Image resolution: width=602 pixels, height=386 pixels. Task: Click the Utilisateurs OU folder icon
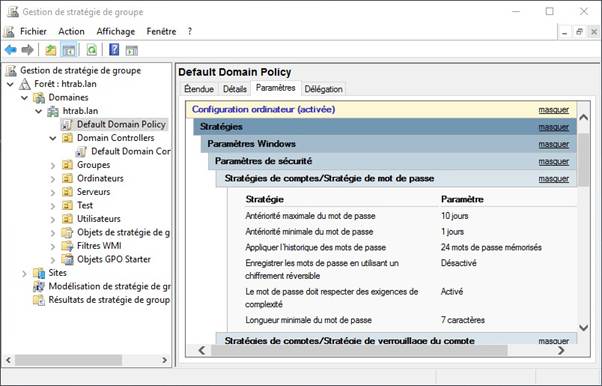pos(67,219)
